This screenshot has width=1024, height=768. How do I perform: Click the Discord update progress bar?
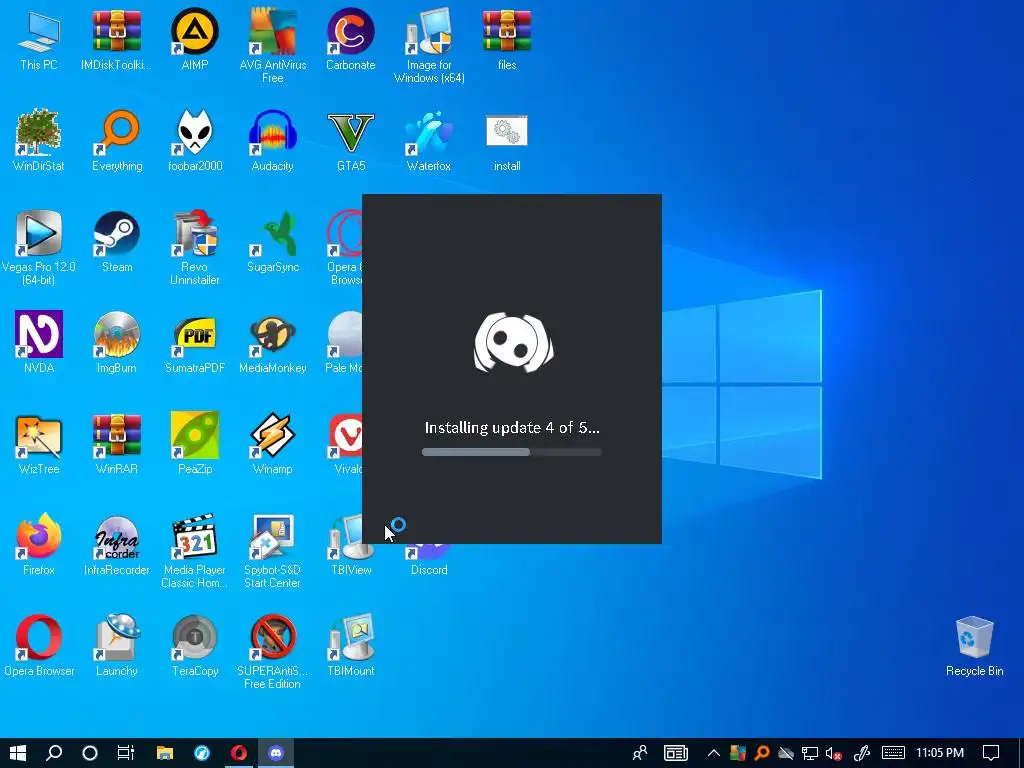pyautogui.click(x=511, y=452)
